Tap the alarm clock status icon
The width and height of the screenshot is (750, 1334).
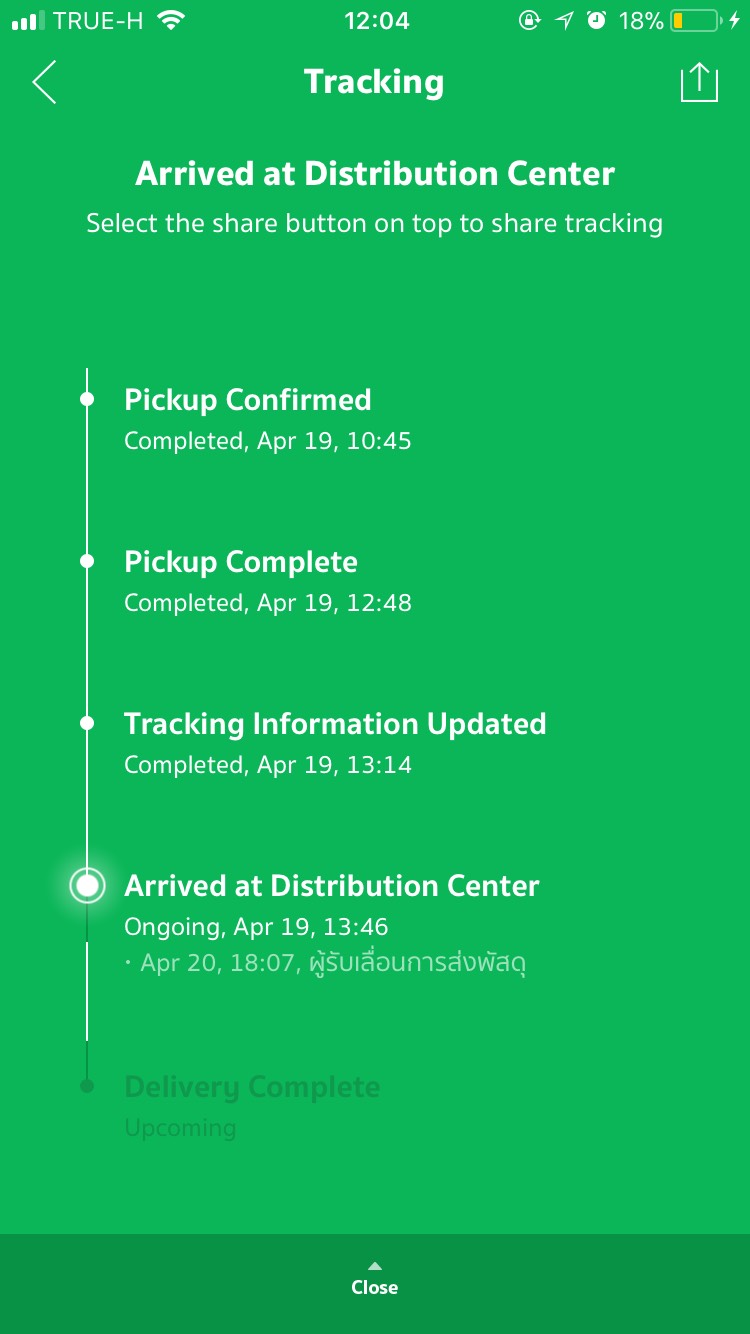tap(597, 21)
